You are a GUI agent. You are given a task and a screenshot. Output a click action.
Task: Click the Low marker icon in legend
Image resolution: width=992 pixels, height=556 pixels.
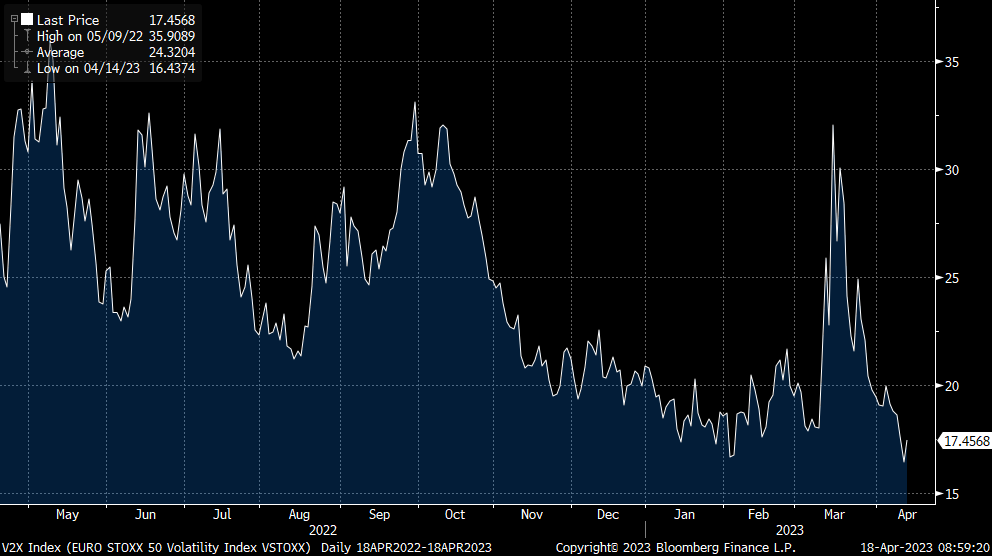click(26, 68)
